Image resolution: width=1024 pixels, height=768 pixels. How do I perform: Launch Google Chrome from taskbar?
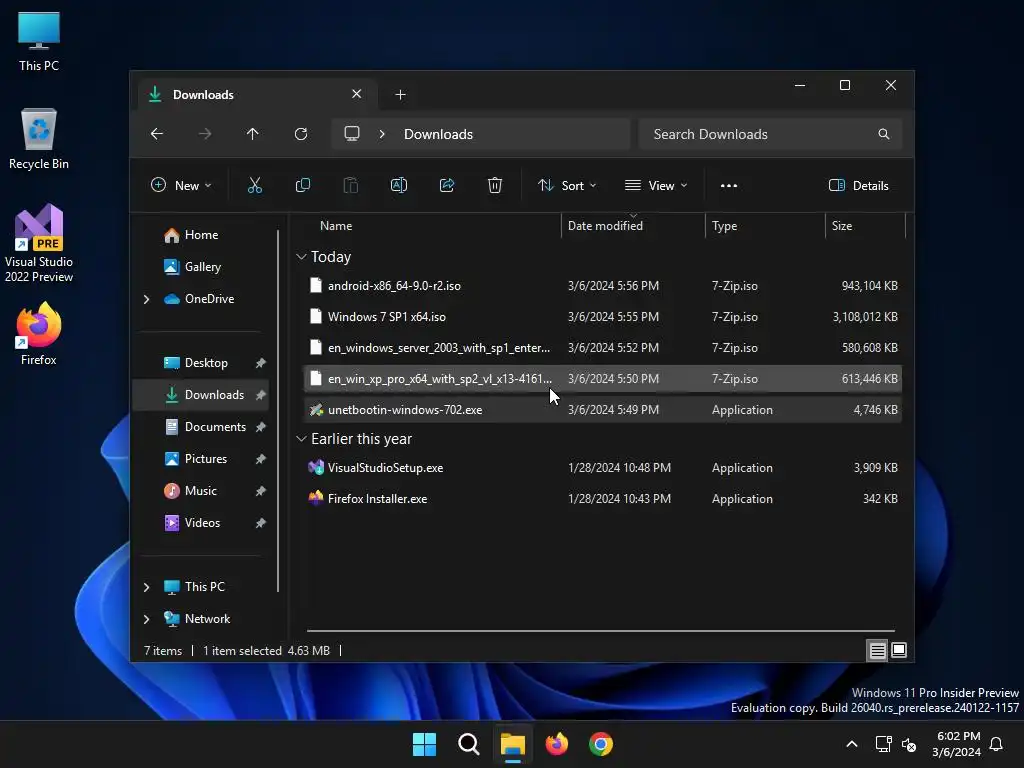pos(601,744)
